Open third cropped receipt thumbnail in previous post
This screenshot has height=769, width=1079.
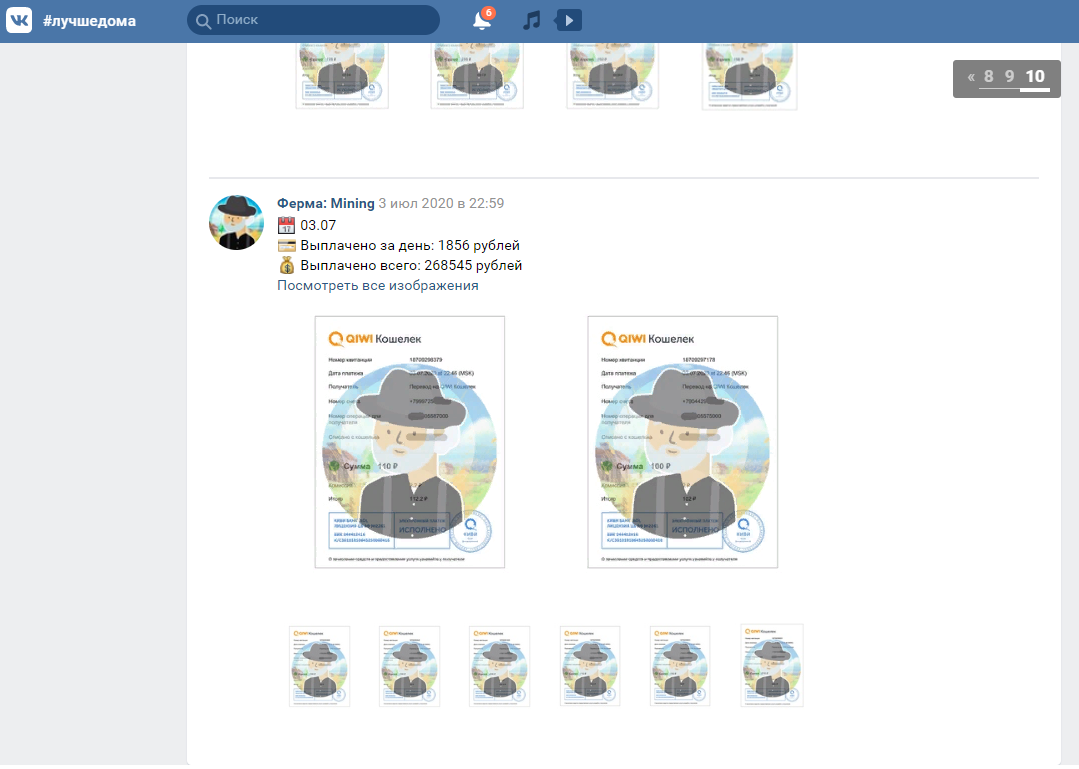point(612,76)
